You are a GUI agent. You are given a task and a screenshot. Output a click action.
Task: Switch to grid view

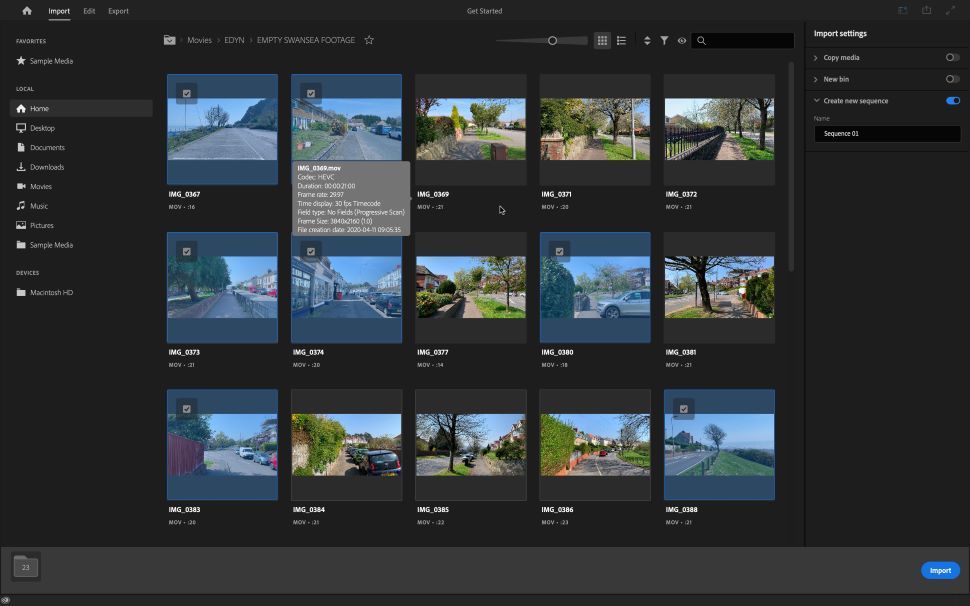[601, 40]
